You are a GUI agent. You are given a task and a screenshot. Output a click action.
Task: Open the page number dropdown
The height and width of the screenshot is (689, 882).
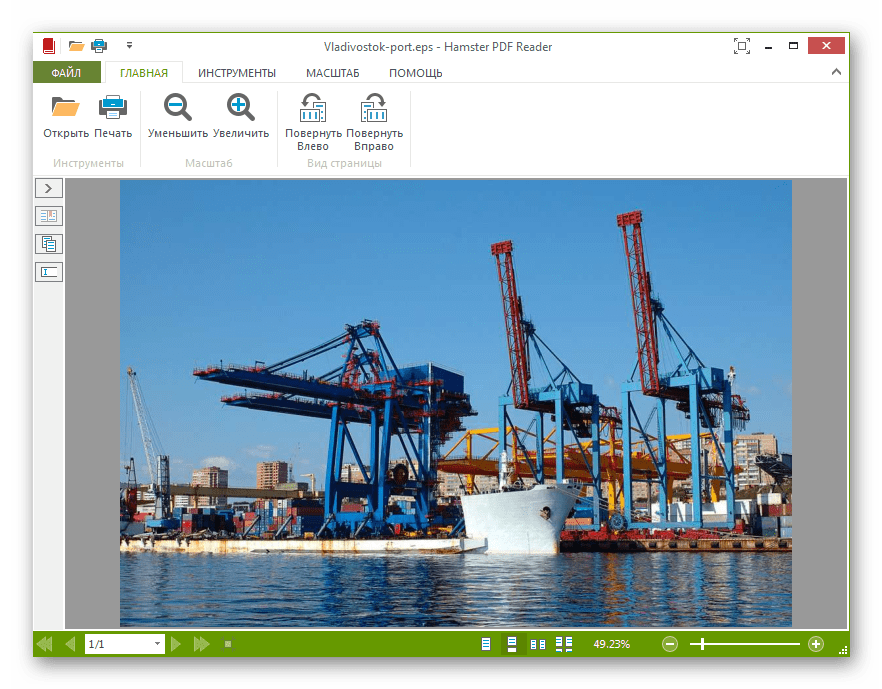(157, 645)
